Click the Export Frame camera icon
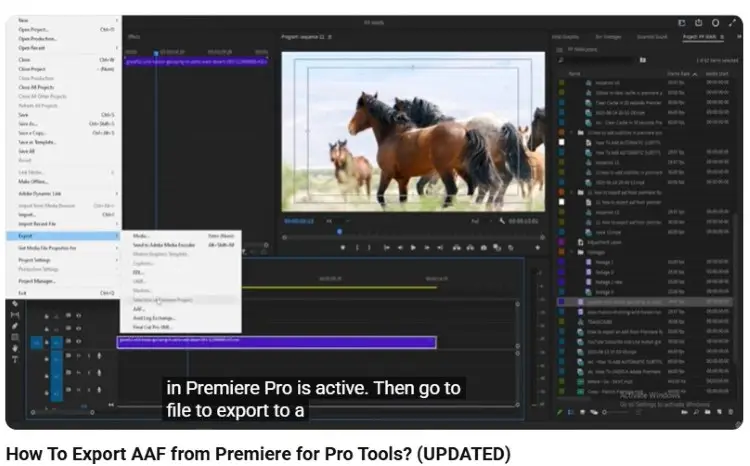 coord(484,247)
